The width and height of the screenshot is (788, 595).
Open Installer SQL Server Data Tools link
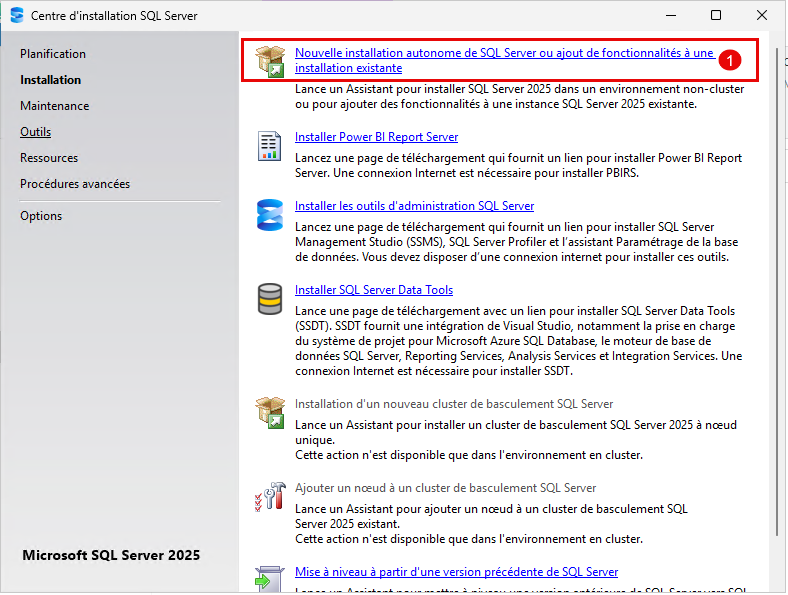pyautogui.click(x=374, y=290)
